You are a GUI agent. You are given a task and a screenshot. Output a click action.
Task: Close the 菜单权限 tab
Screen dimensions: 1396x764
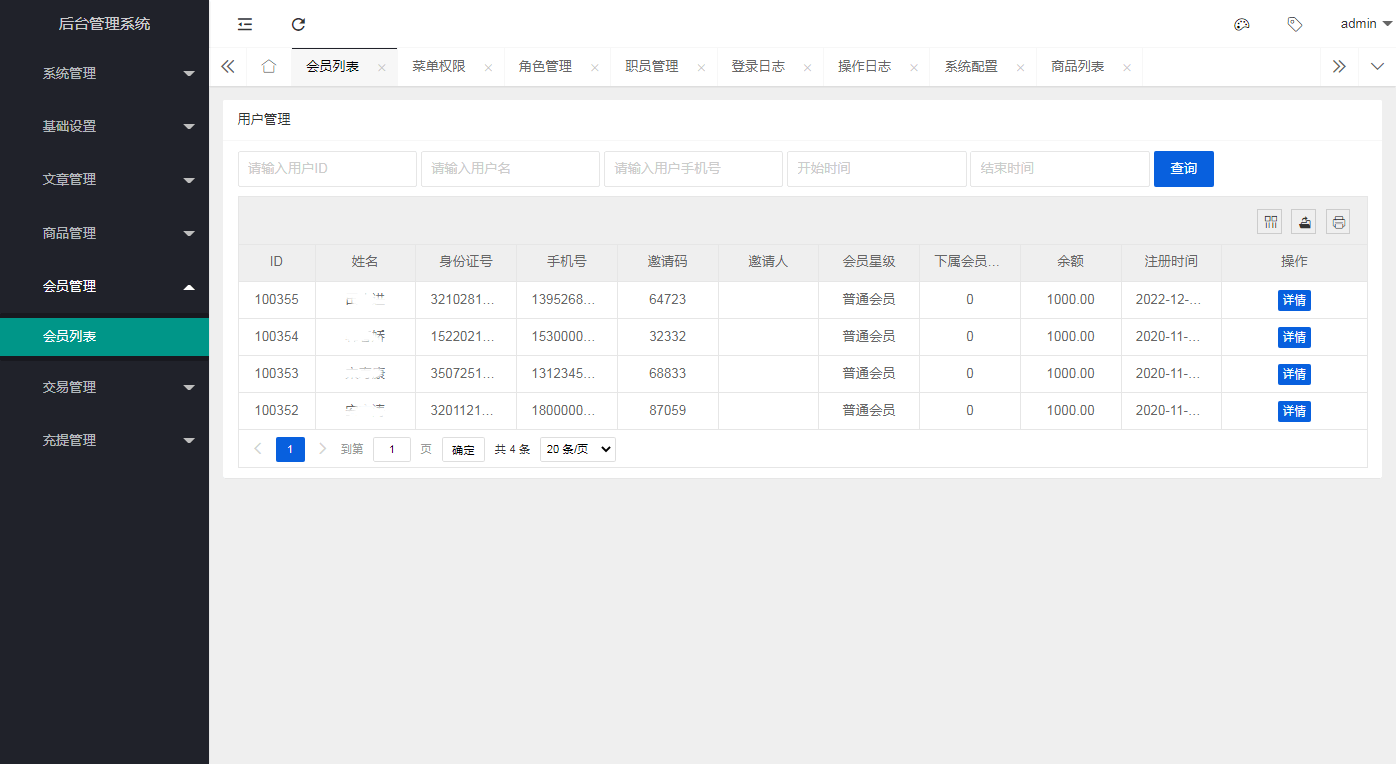point(488,68)
